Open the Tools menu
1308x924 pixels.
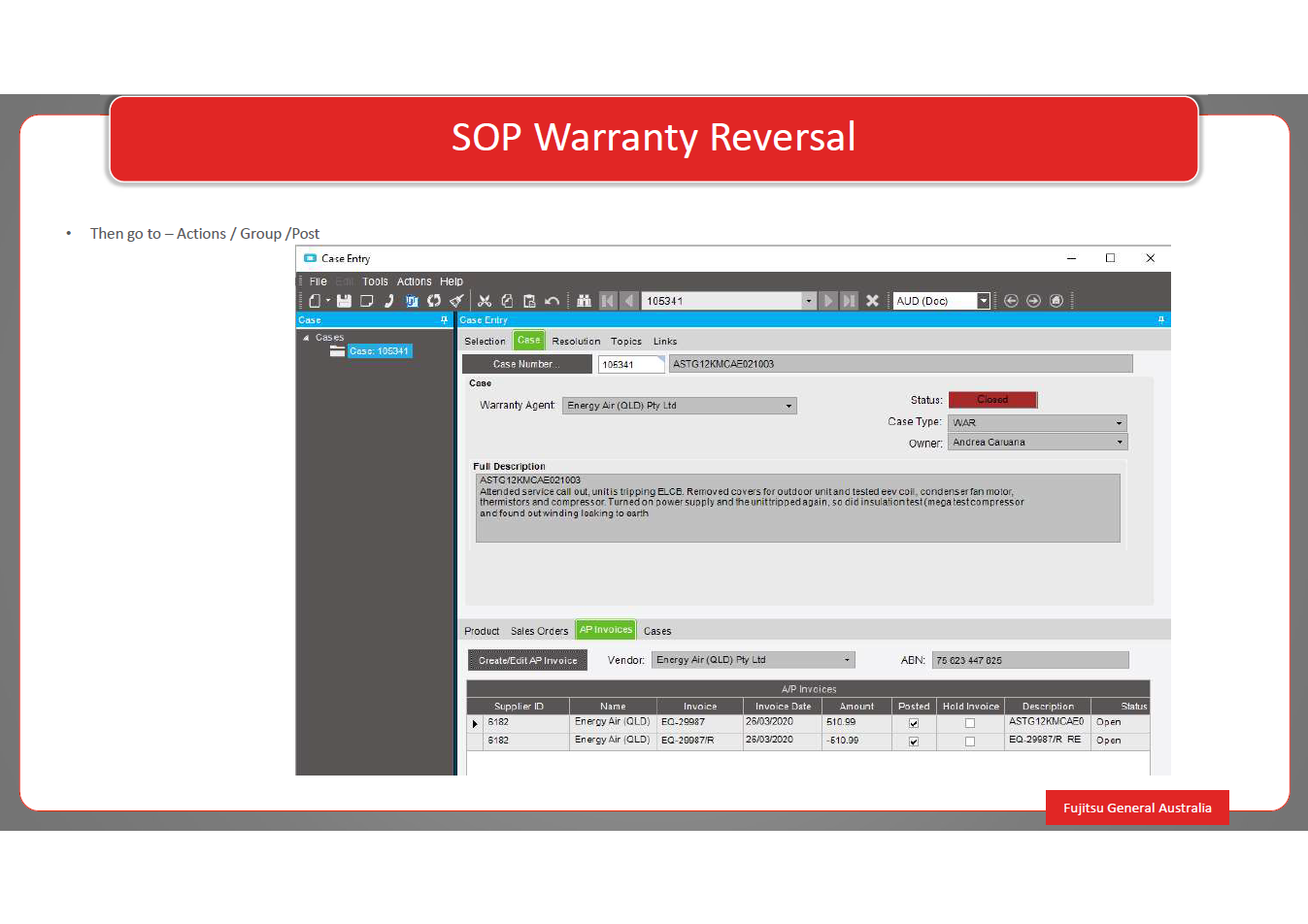coord(375,281)
